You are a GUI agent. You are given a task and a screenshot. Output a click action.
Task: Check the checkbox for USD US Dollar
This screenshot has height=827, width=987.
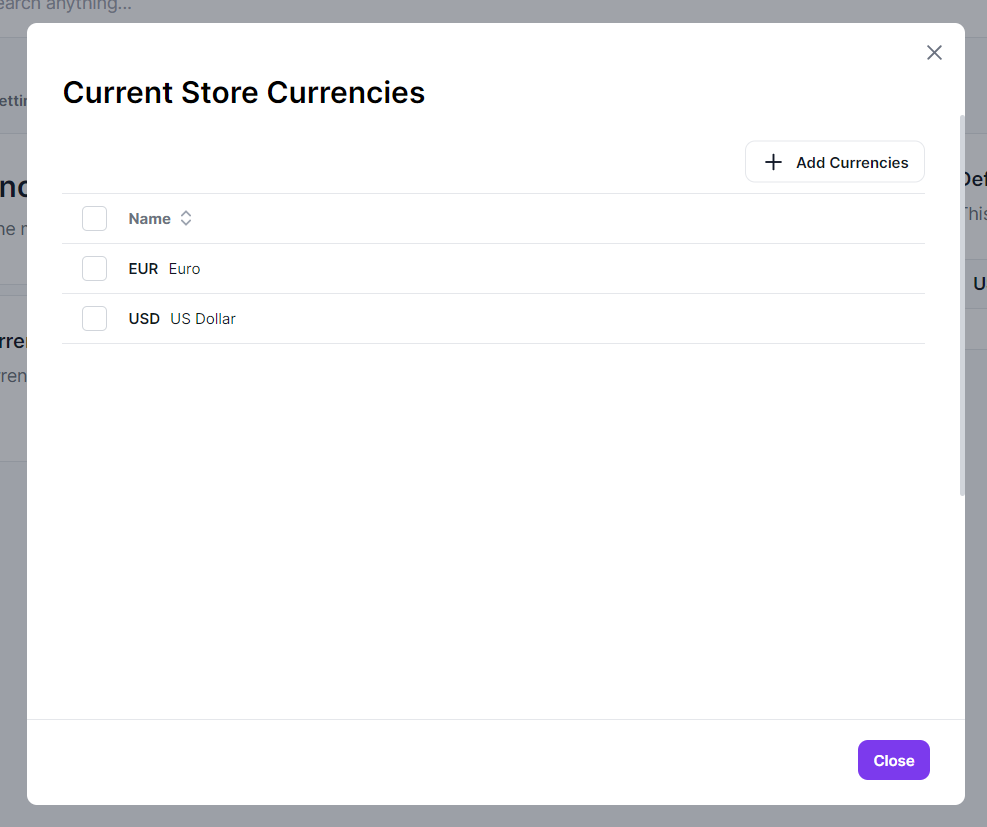click(94, 318)
